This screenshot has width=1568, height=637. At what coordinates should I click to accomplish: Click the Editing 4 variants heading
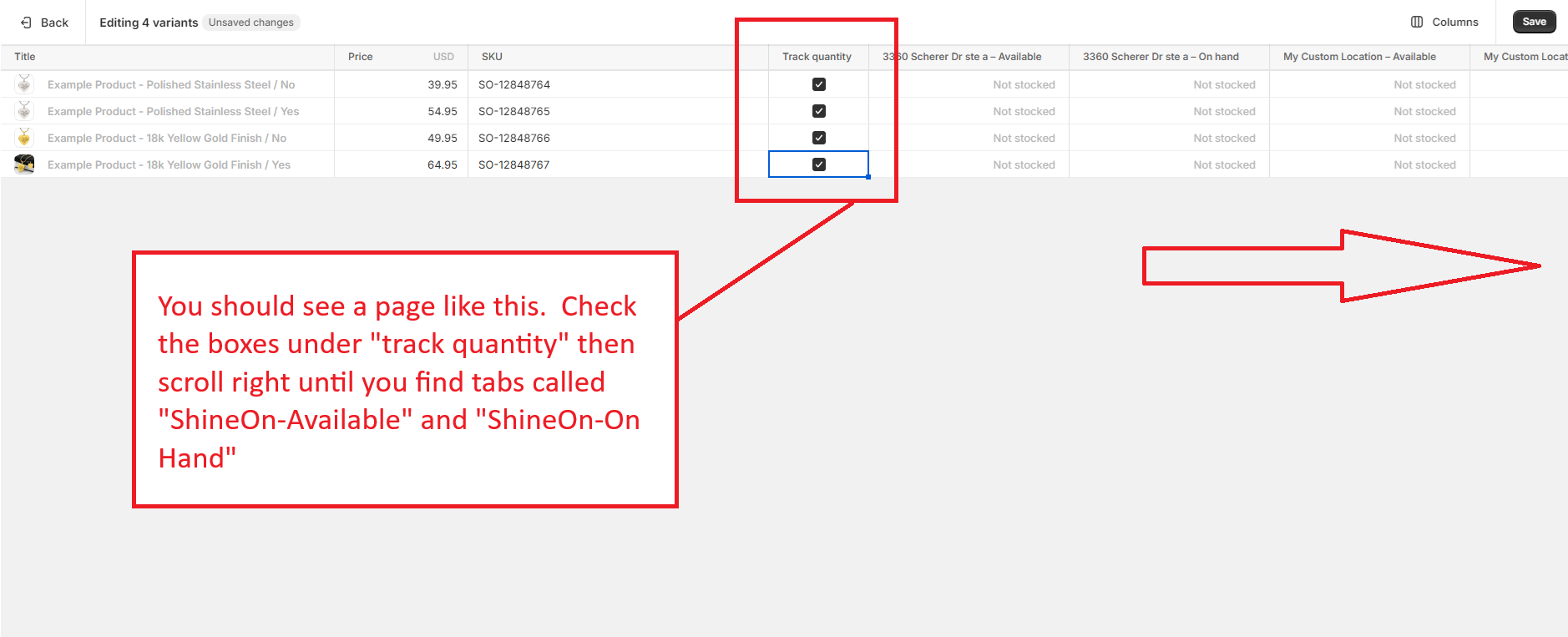(149, 23)
